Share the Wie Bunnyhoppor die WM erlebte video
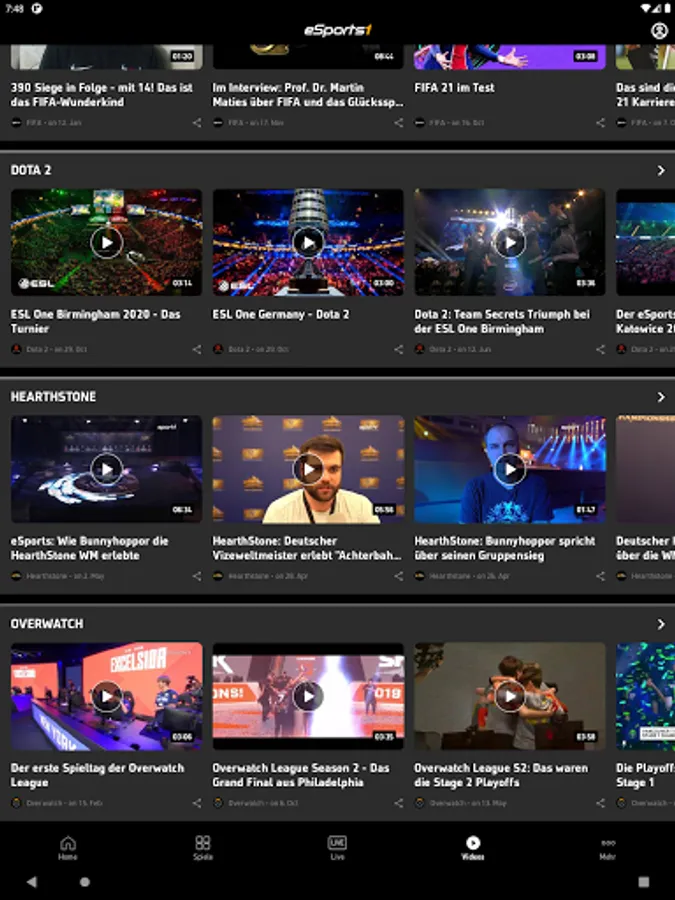This screenshot has height=900, width=675. 197,576
